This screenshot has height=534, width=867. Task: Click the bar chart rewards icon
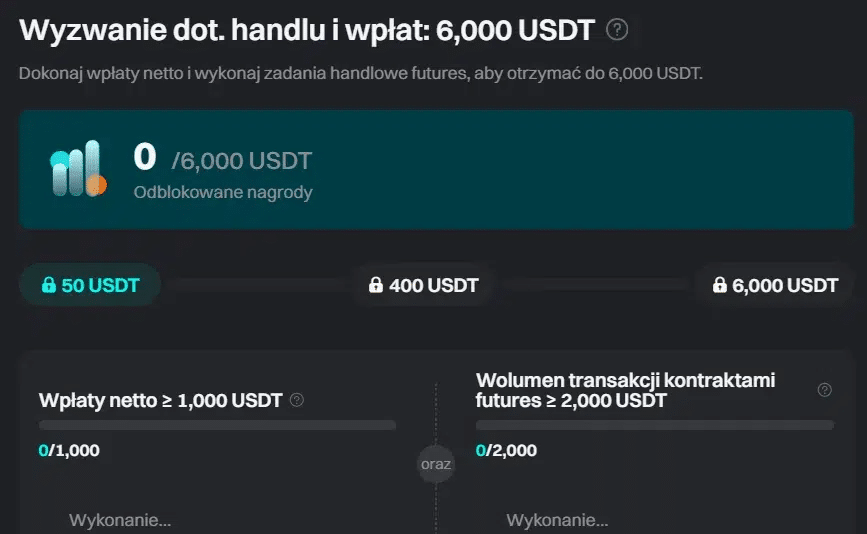[78, 169]
